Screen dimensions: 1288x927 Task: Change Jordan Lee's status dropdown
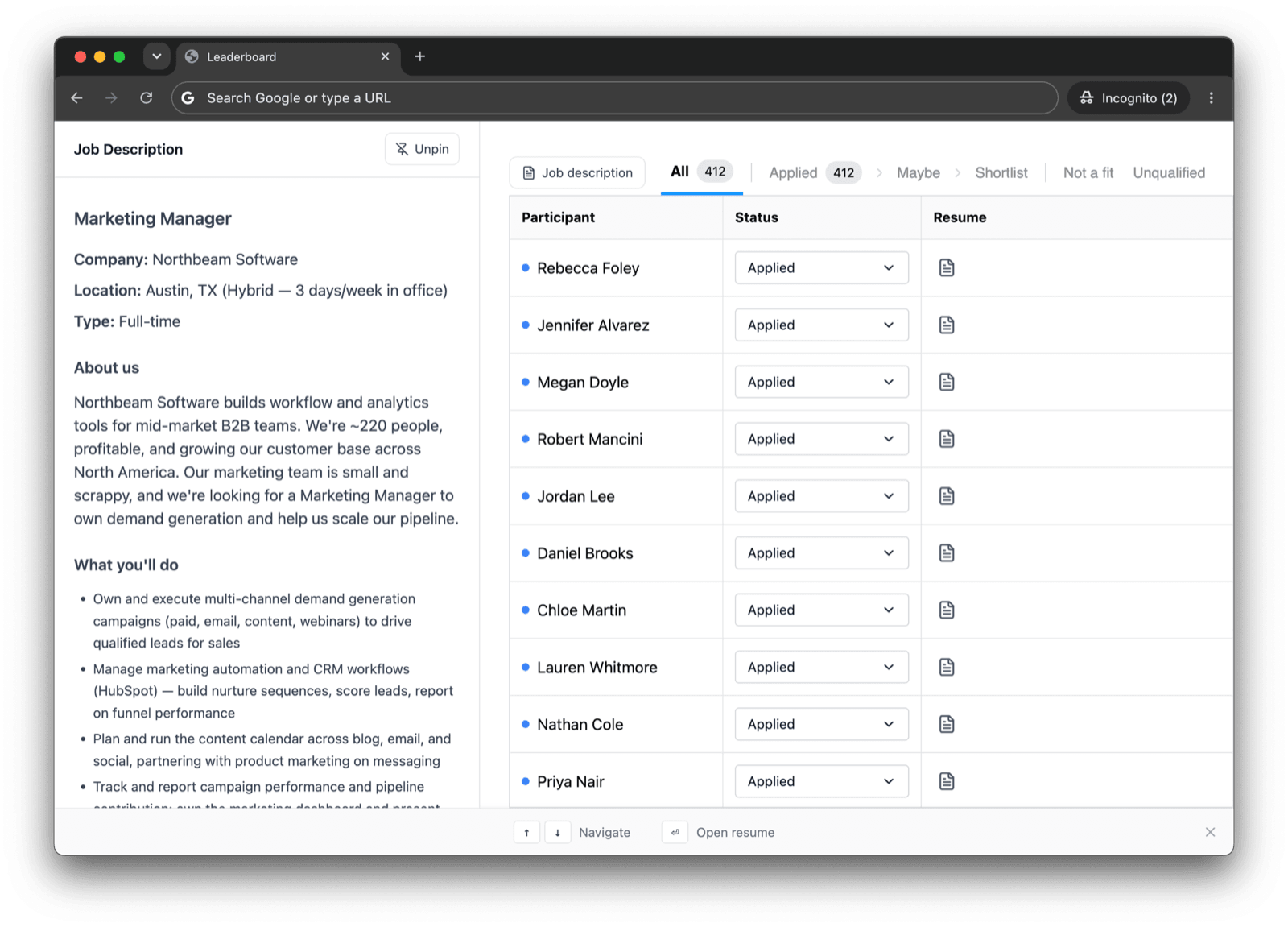[x=821, y=496]
